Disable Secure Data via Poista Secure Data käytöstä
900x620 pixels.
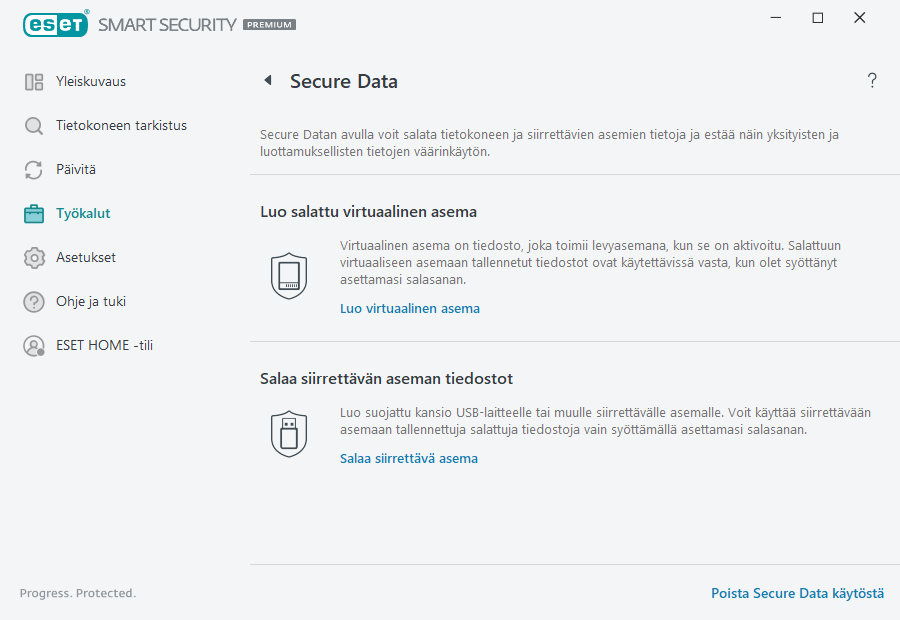pos(797,593)
